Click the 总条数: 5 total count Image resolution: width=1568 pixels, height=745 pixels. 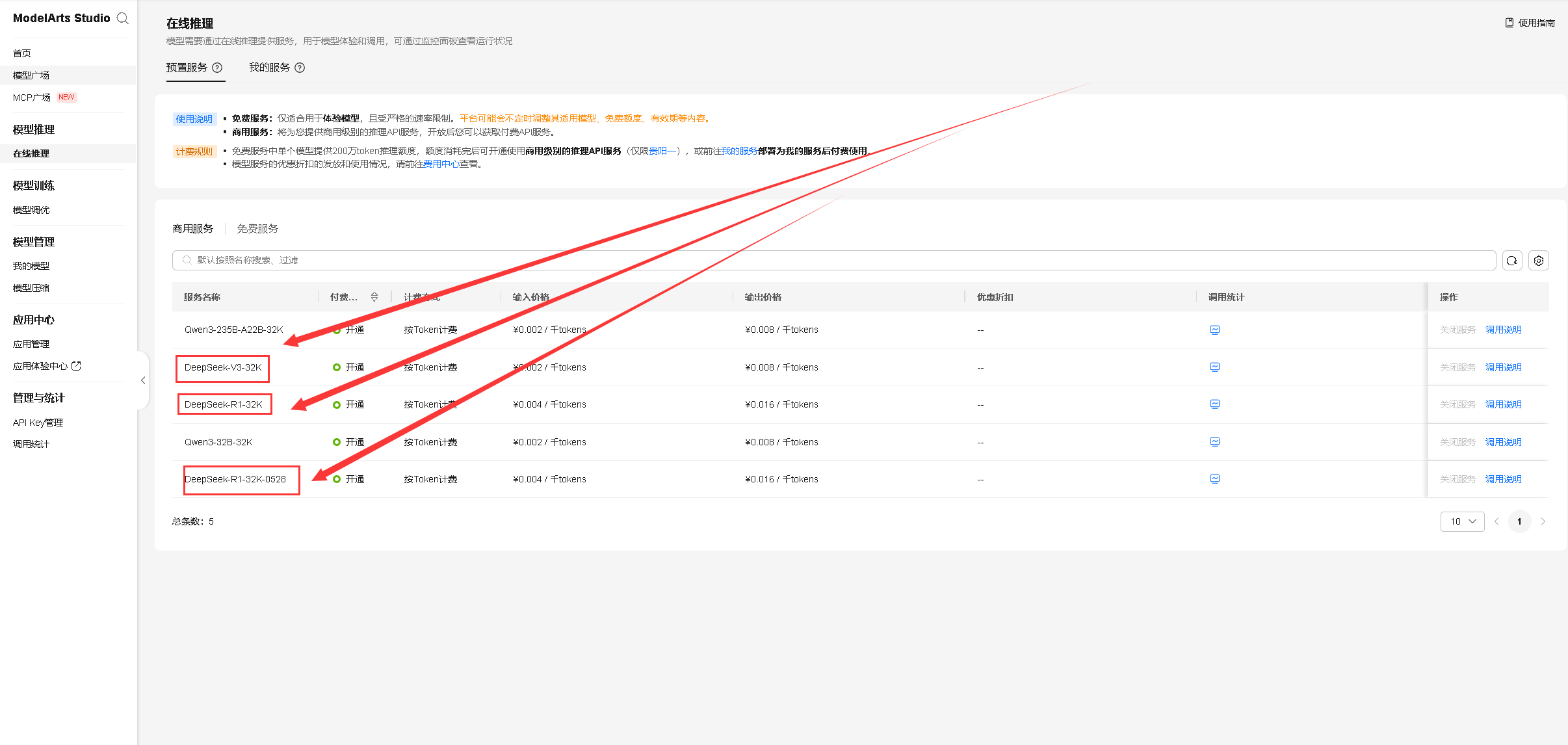tap(193, 521)
